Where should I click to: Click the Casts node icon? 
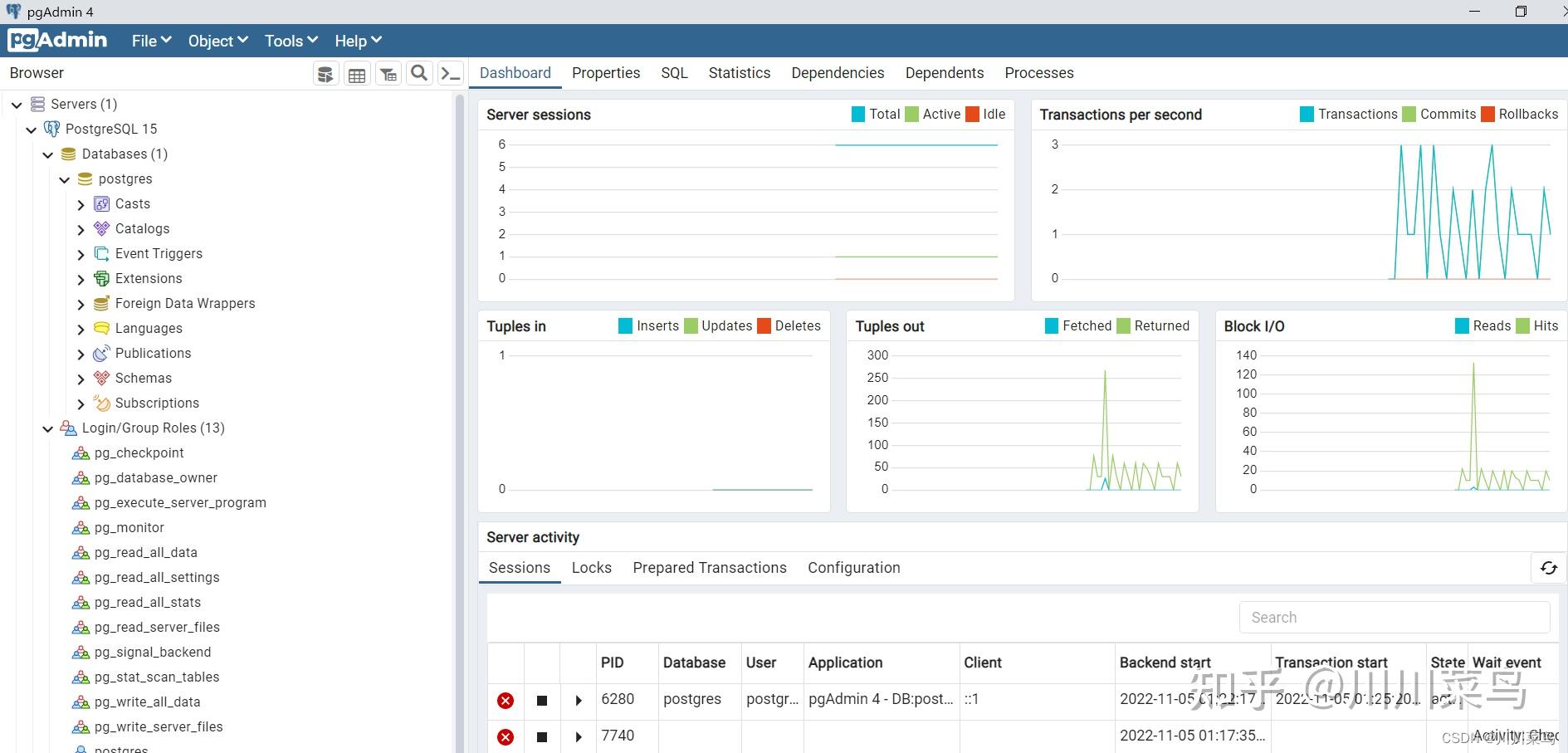(x=102, y=204)
